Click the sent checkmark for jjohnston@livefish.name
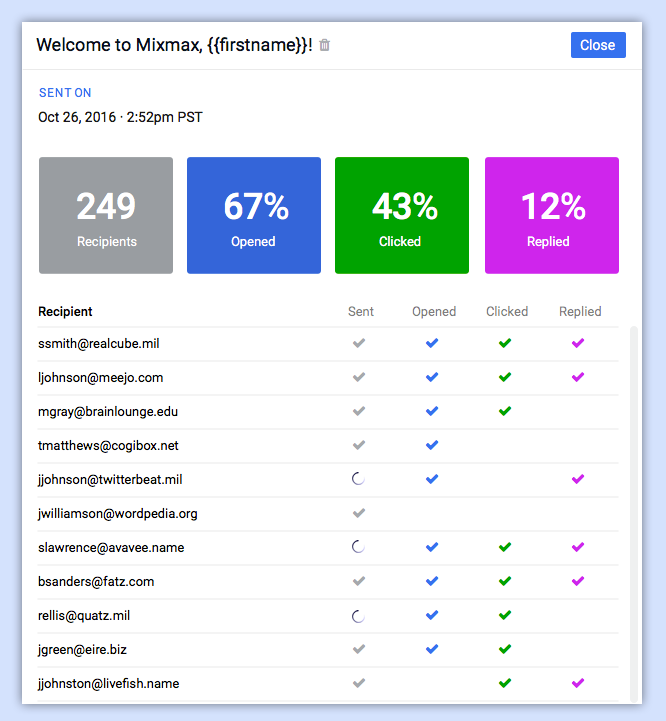The image size is (666, 721). tap(359, 683)
